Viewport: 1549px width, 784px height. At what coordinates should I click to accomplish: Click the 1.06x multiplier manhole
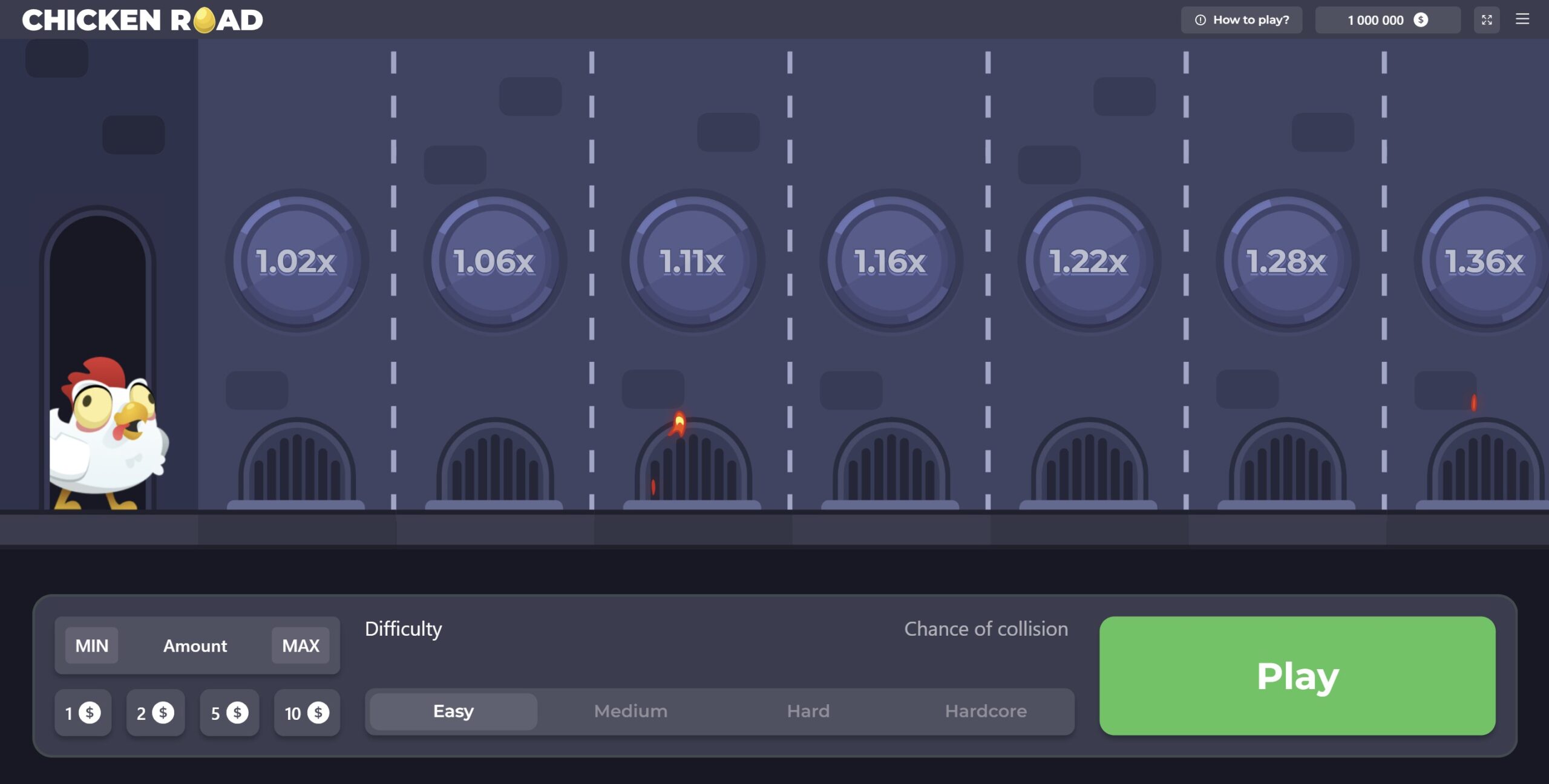pyautogui.click(x=494, y=261)
